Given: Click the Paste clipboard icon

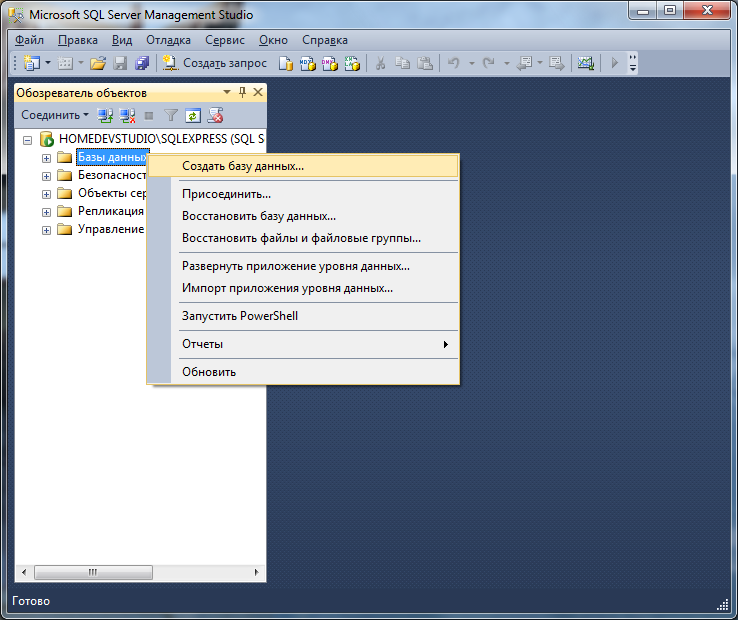Looking at the screenshot, I should point(425,63).
